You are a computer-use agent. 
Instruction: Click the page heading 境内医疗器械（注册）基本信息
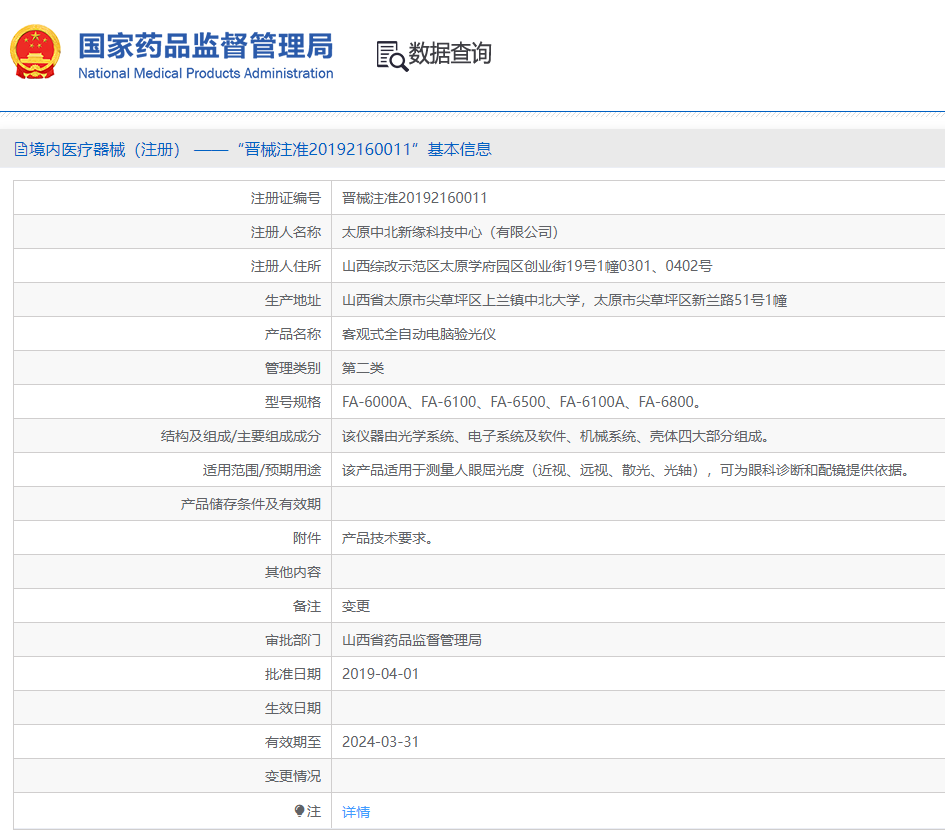point(260,149)
